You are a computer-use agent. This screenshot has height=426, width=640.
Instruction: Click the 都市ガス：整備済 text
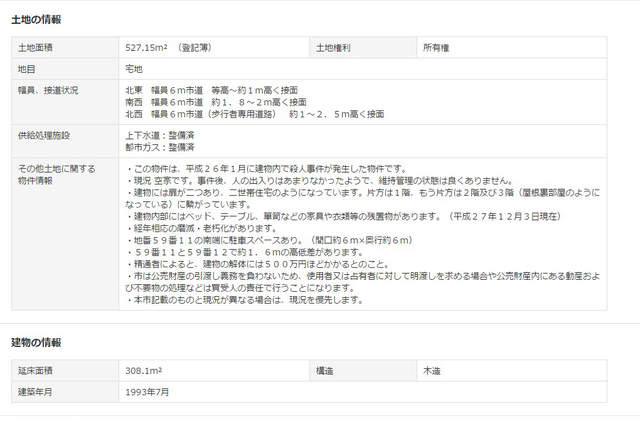[x=160, y=146]
